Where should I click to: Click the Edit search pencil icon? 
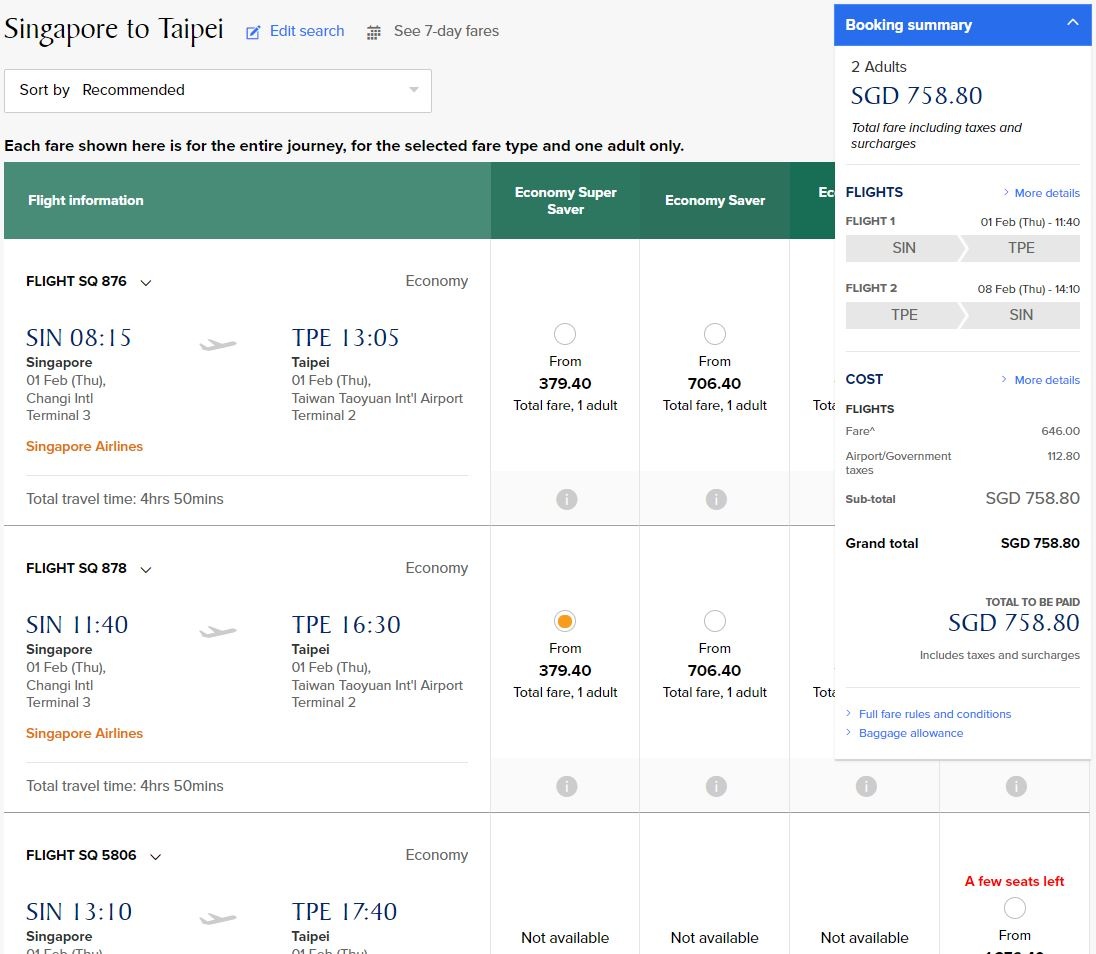253,32
